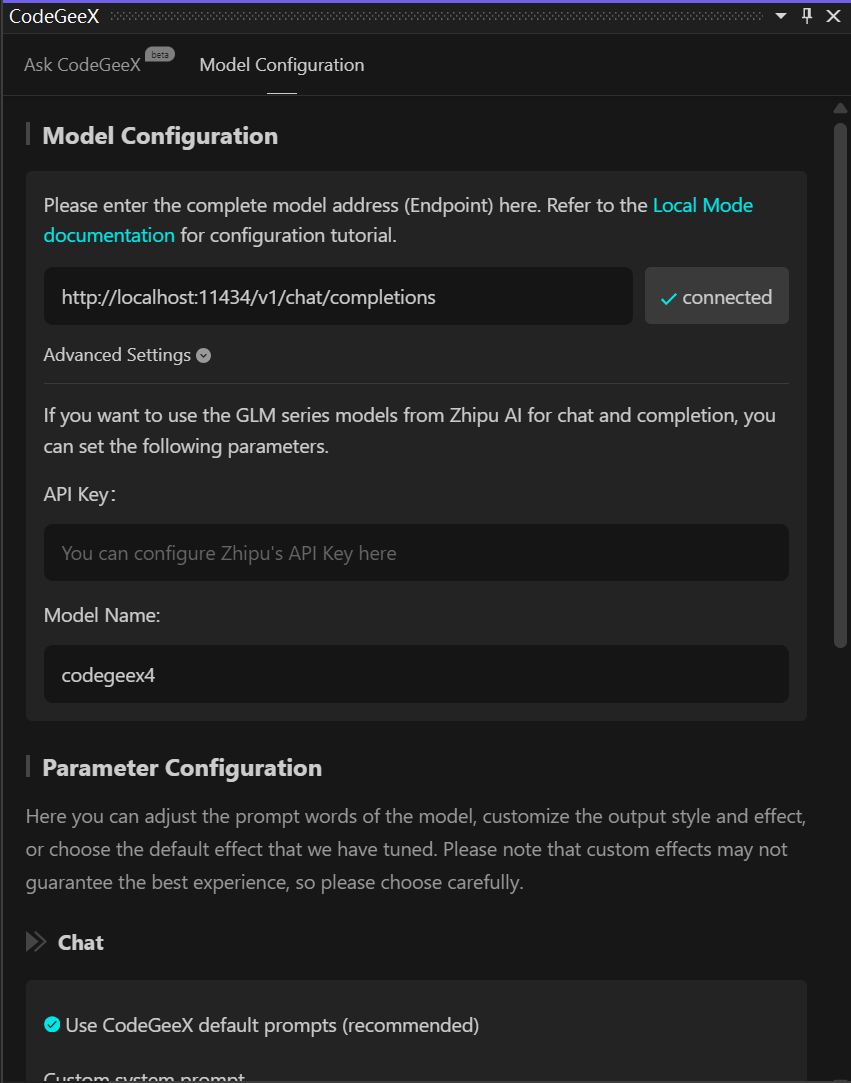Focus the Zhipu API Key field
Viewport: 851px width, 1083px height.
pos(417,553)
